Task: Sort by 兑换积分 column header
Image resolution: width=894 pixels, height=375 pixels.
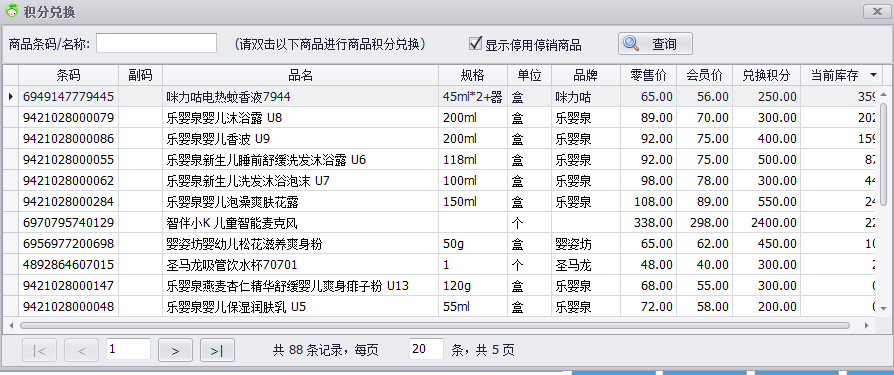Action: point(766,75)
